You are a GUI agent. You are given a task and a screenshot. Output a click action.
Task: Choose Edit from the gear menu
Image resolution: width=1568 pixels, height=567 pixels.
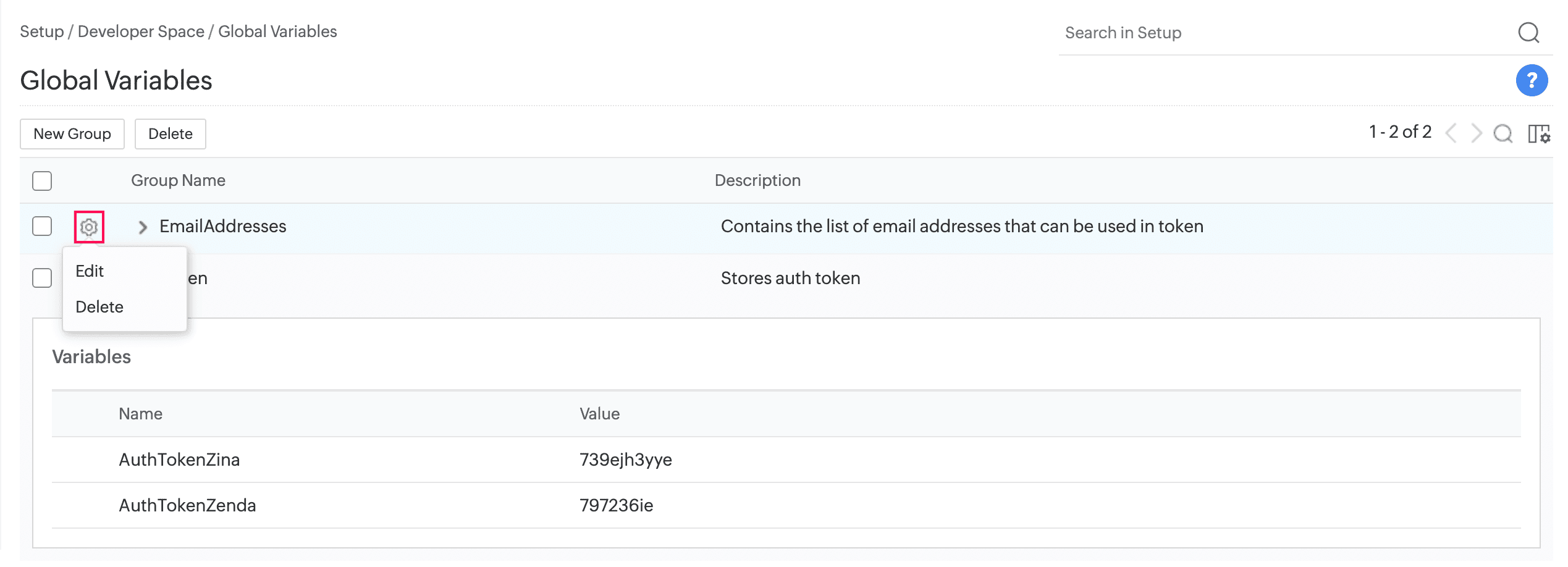pyautogui.click(x=90, y=271)
